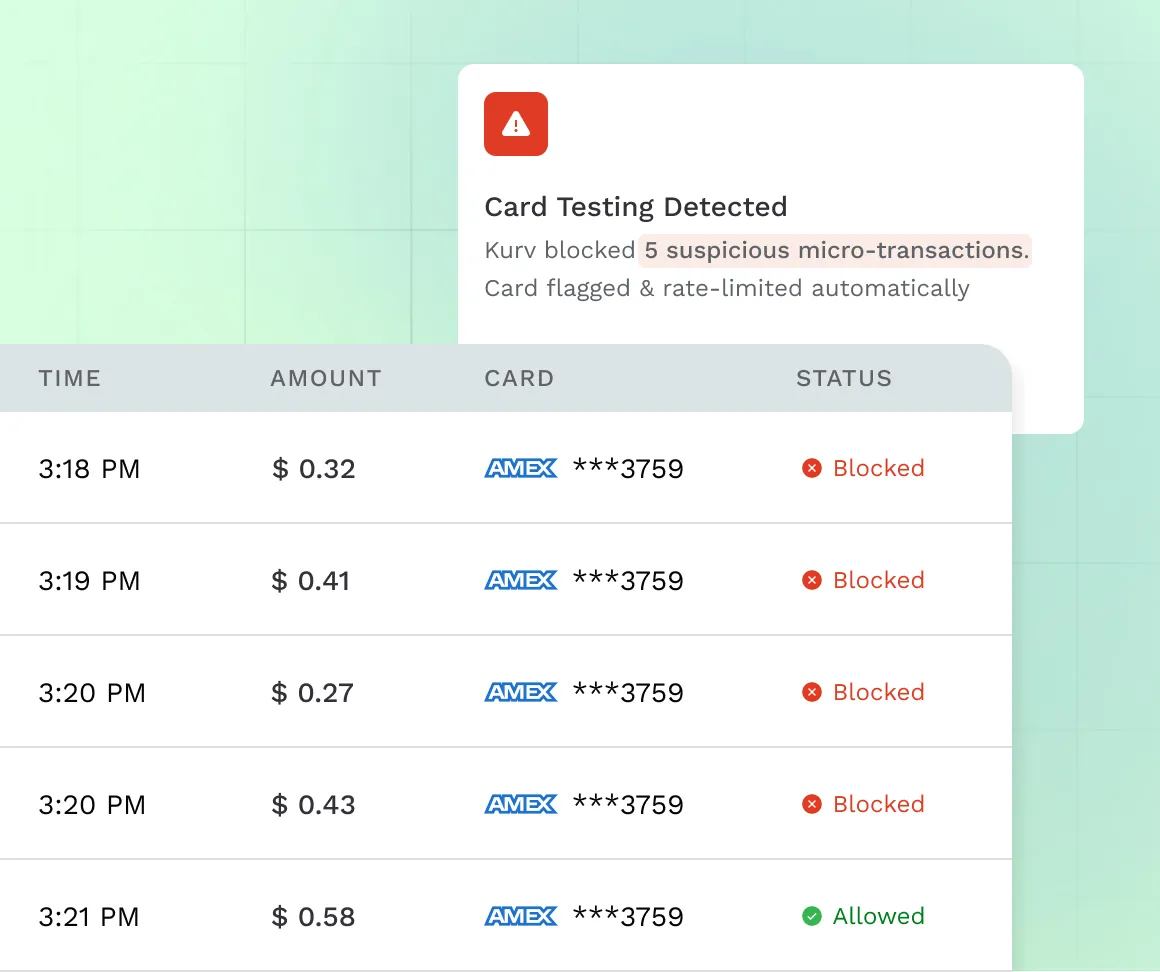Click the green checkmark icon in the 3:21 PM row
1160x972 pixels.
point(812,916)
